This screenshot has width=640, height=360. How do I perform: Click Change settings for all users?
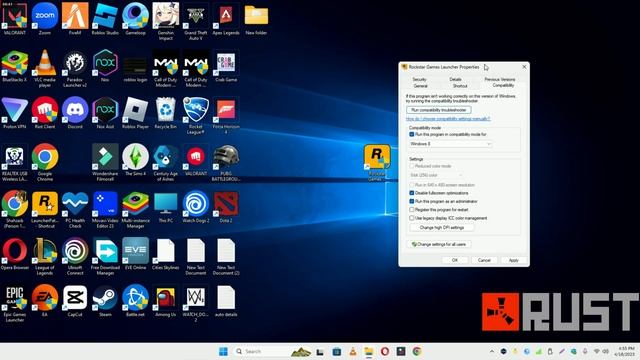[x=439, y=244]
